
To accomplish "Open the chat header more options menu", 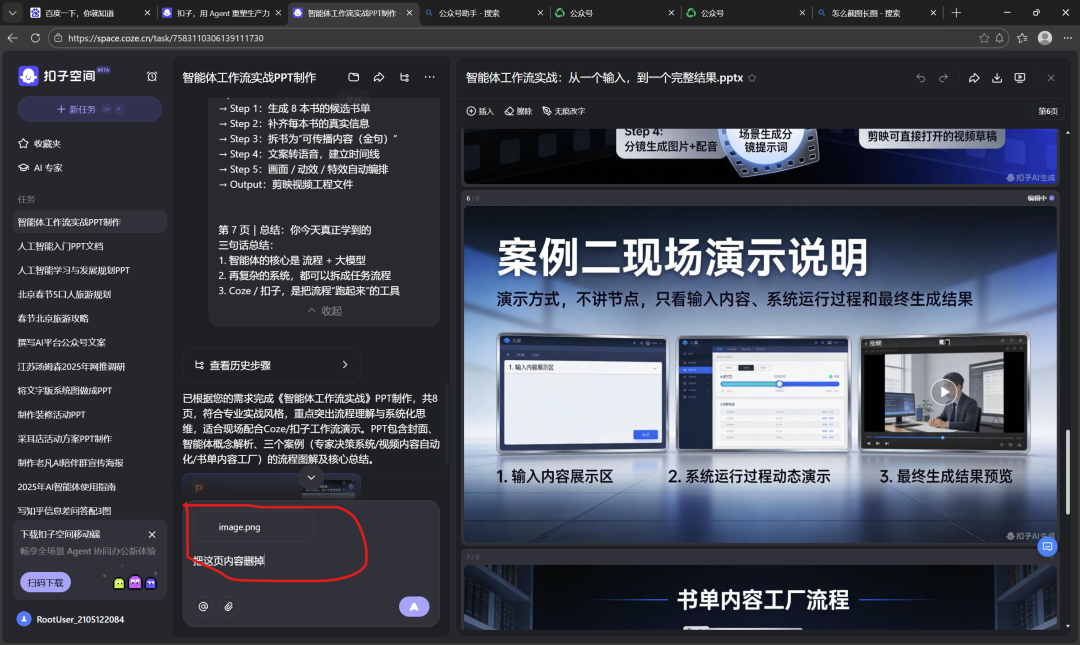I will pyautogui.click(x=430, y=77).
